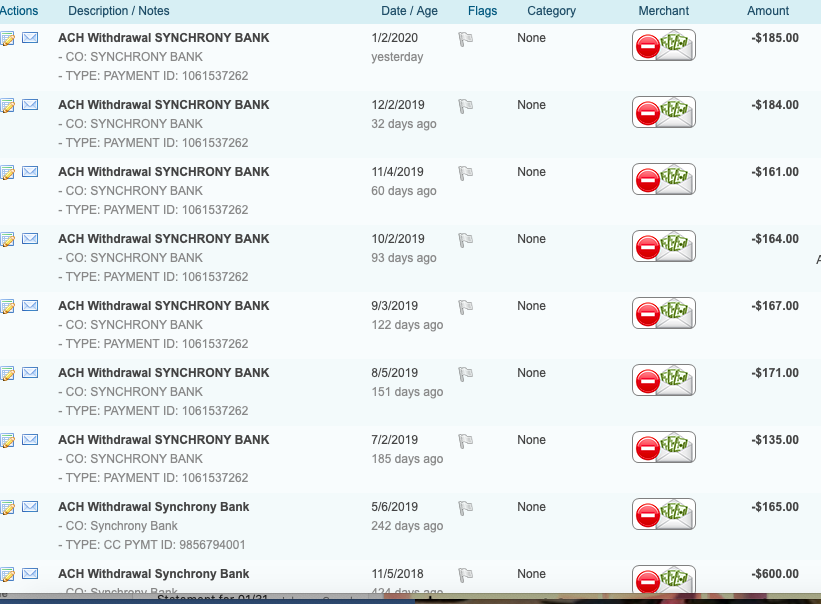Flag the 1/2/2020 transaction
The image size is (821, 604).
click(x=465, y=39)
